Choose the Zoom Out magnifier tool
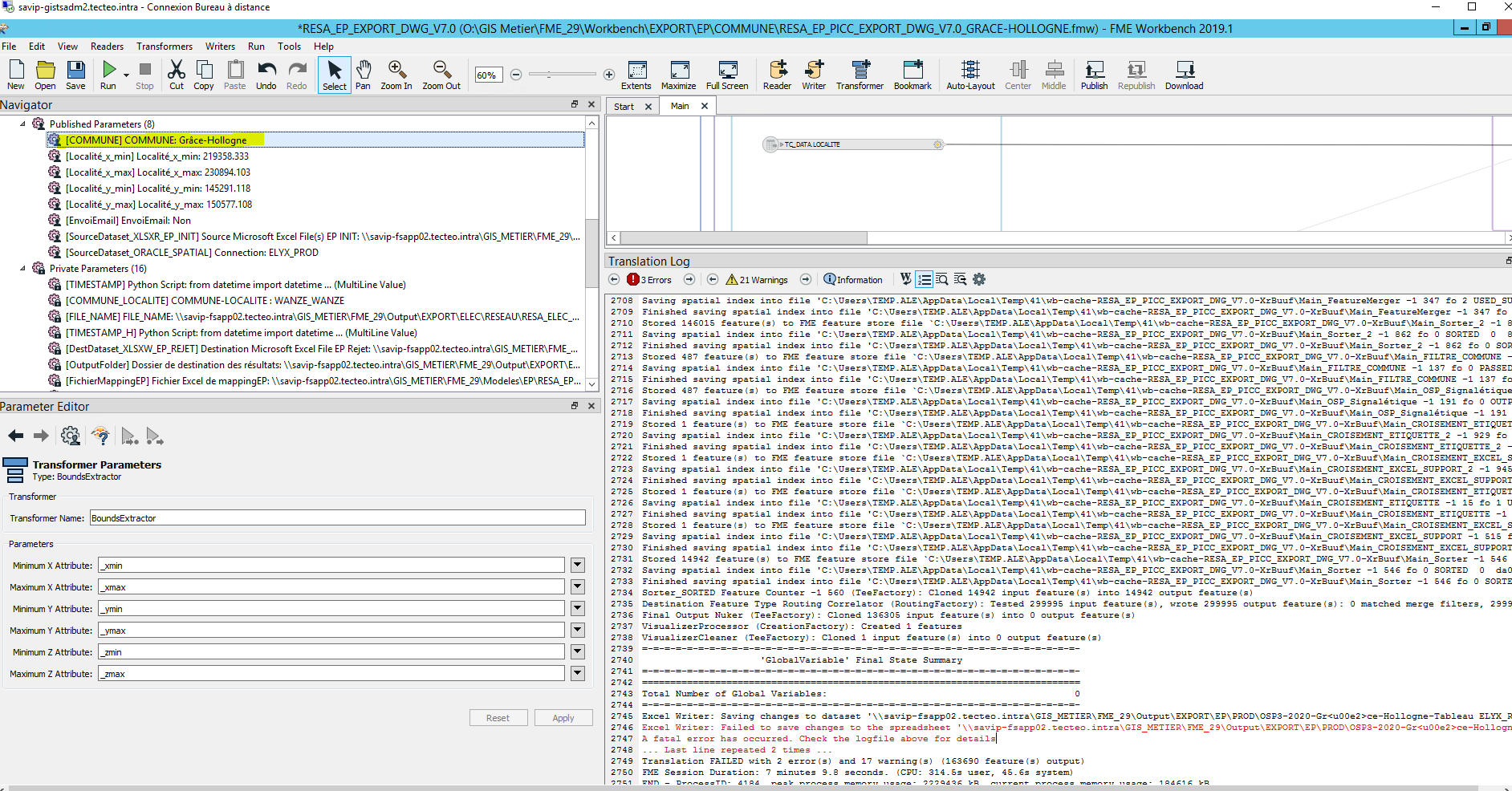 [x=441, y=75]
